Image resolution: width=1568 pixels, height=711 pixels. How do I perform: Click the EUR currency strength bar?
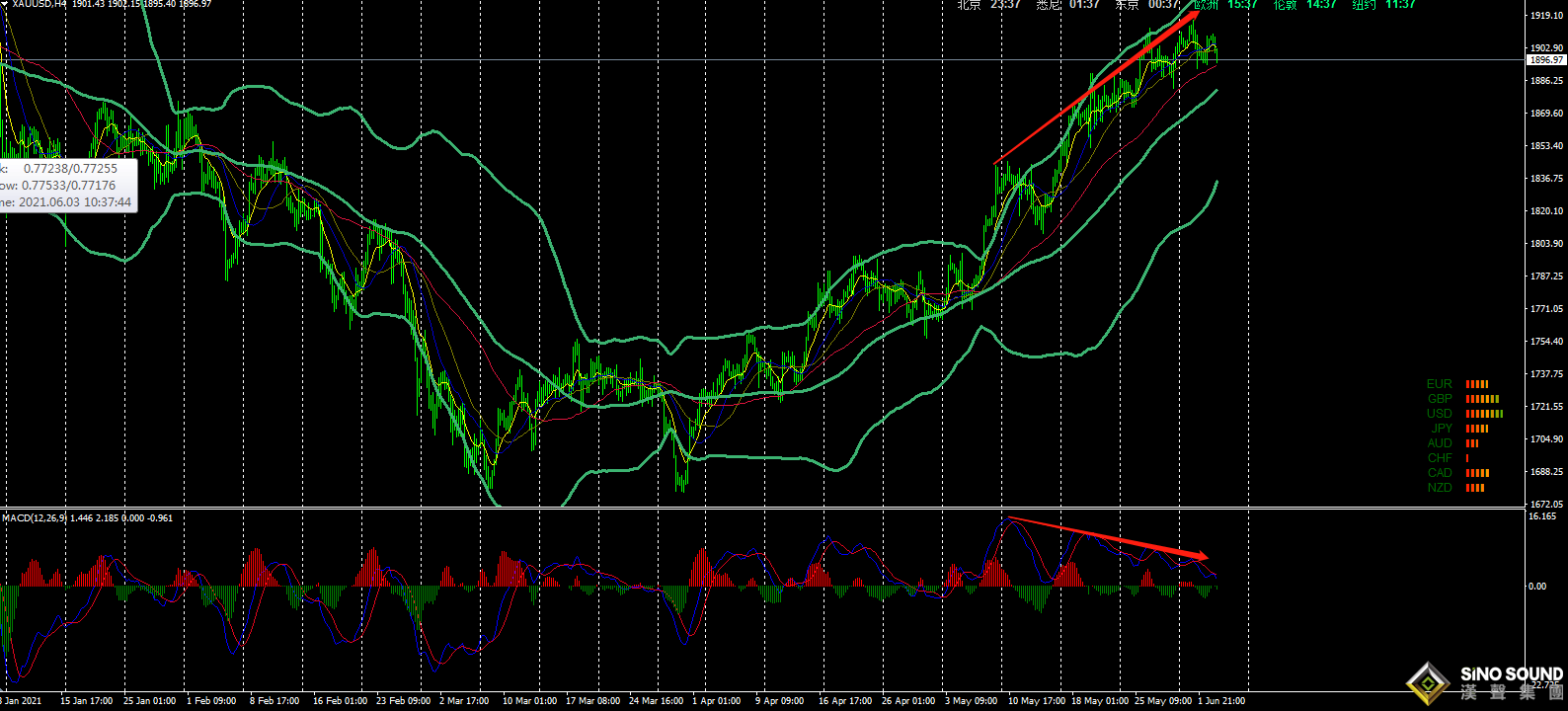(1477, 384)
